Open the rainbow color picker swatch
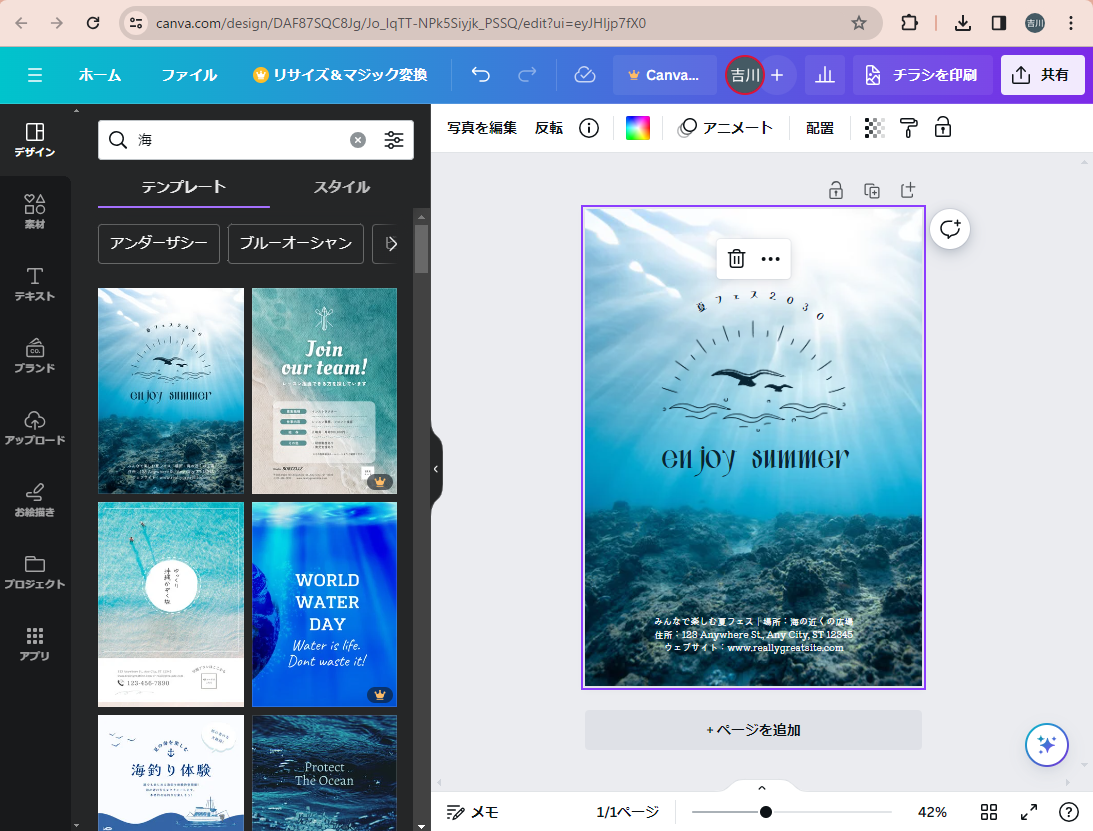This screenshot has height=831, width=1093. (x=638, y=128)
